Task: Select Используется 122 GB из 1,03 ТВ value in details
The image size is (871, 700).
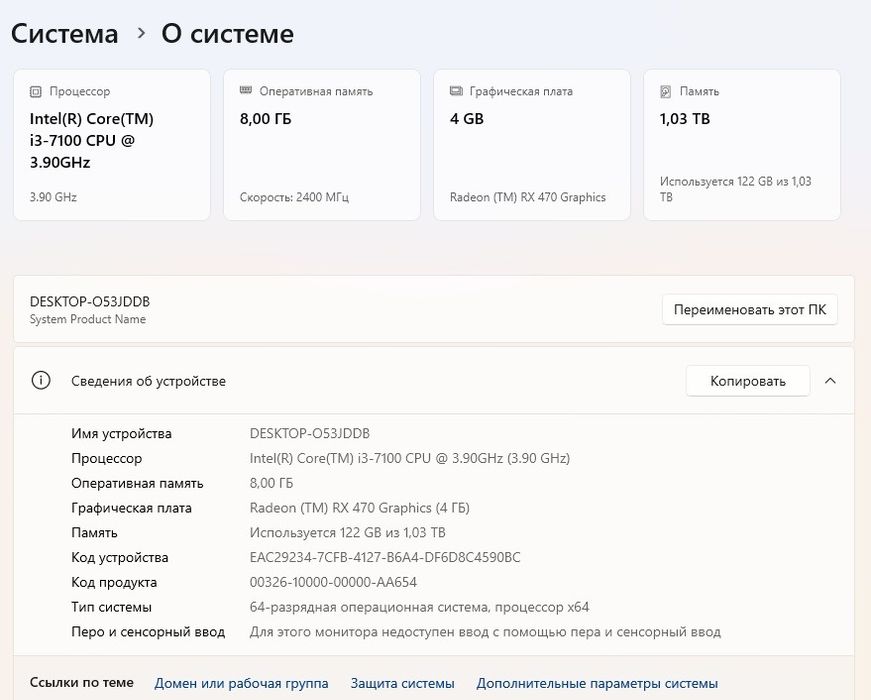Action: pyautogui.click(x=347, y=532)
